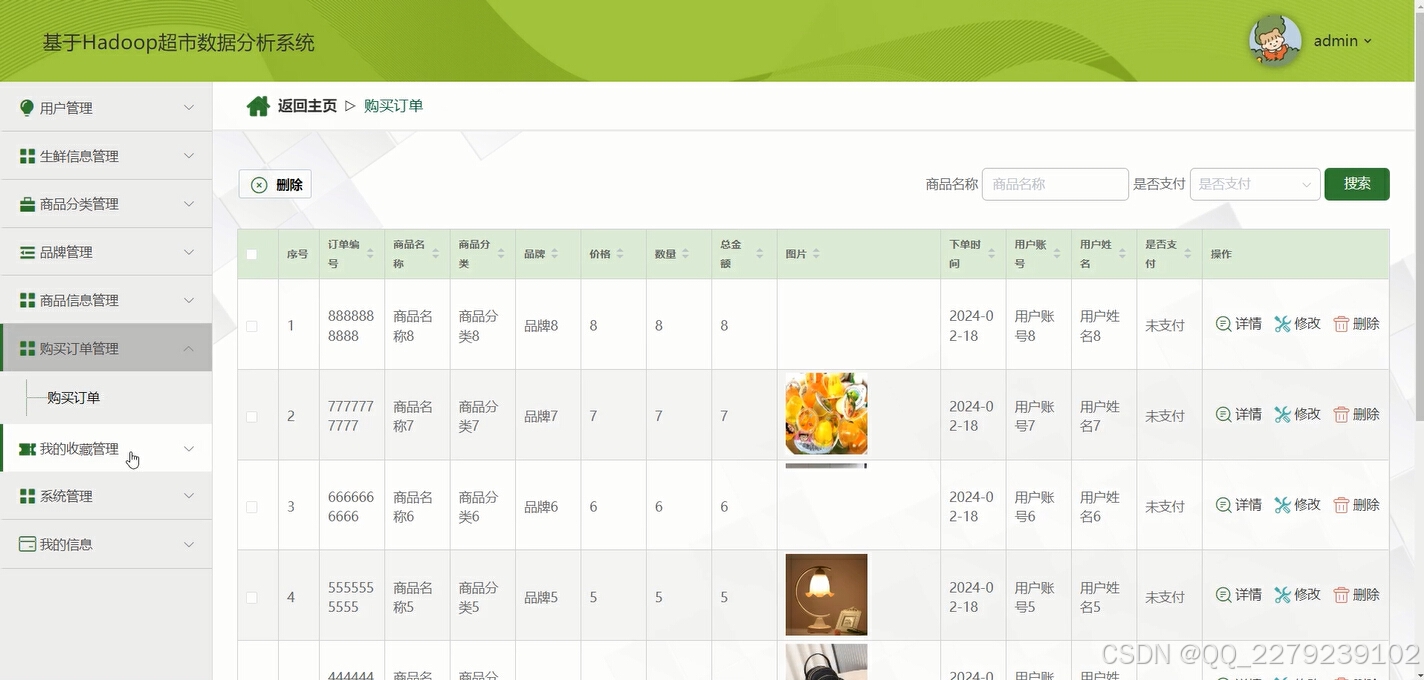Click the home icon beside 返回主页
Screen dimensions: 1424x680
[x=258, y=106]
